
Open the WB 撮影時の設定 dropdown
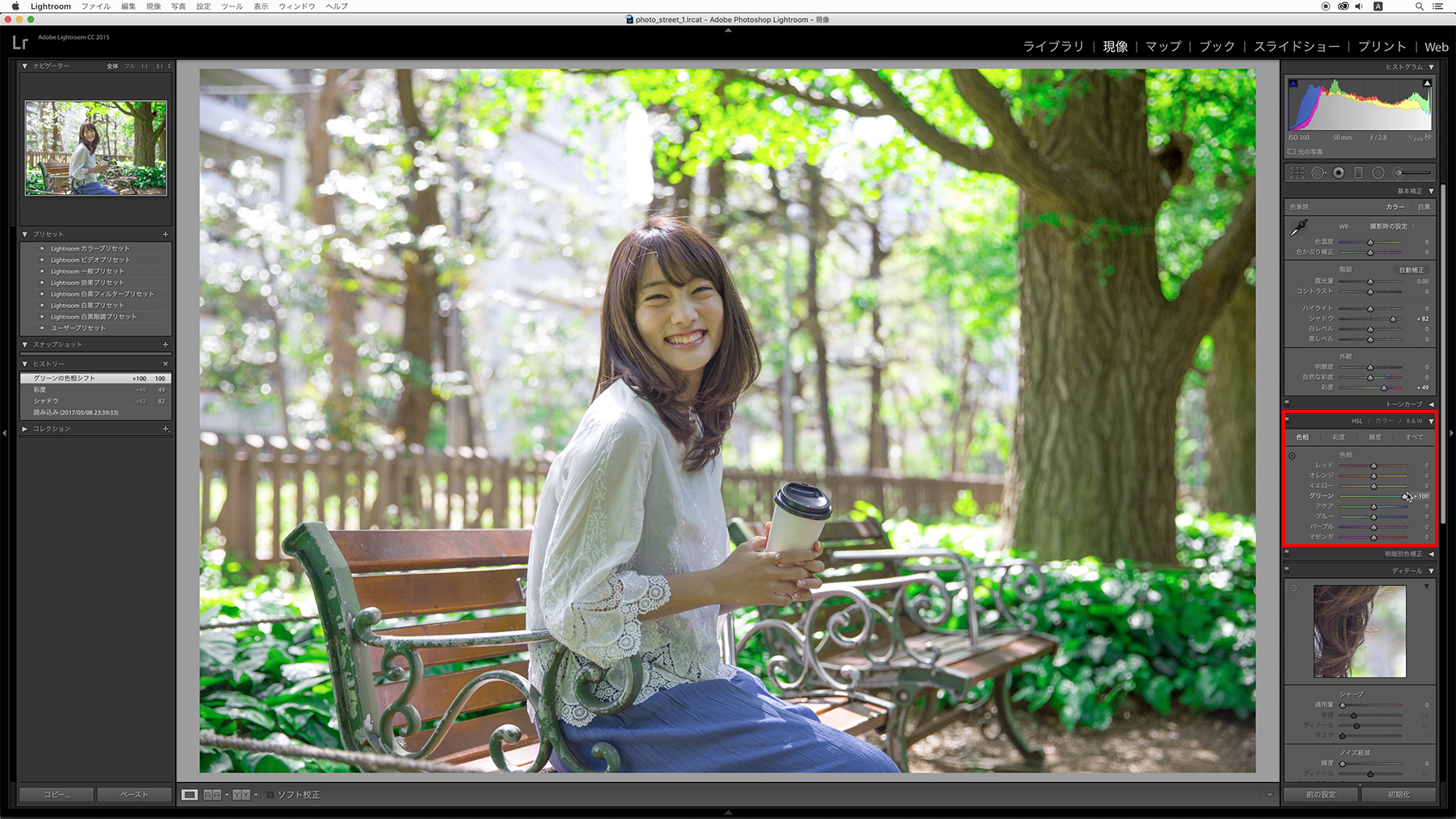pos(1391,226)
